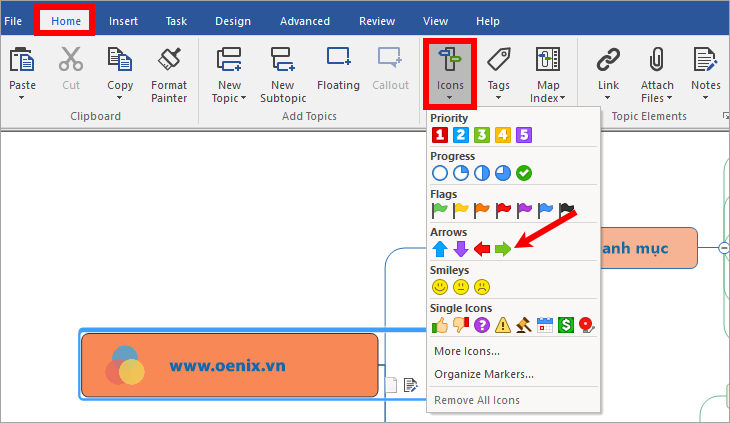
Task: Add the sad smiley icon
Action: pos(481,287)
